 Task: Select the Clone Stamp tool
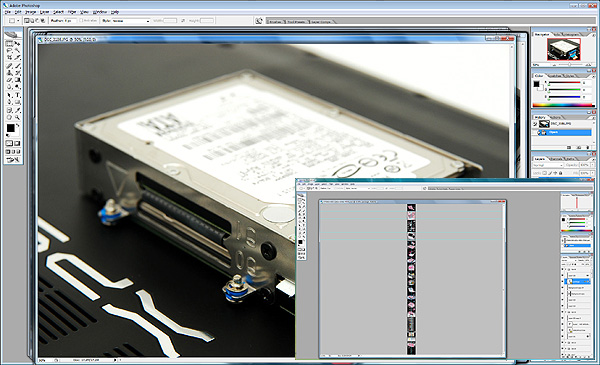click(9, 73)
